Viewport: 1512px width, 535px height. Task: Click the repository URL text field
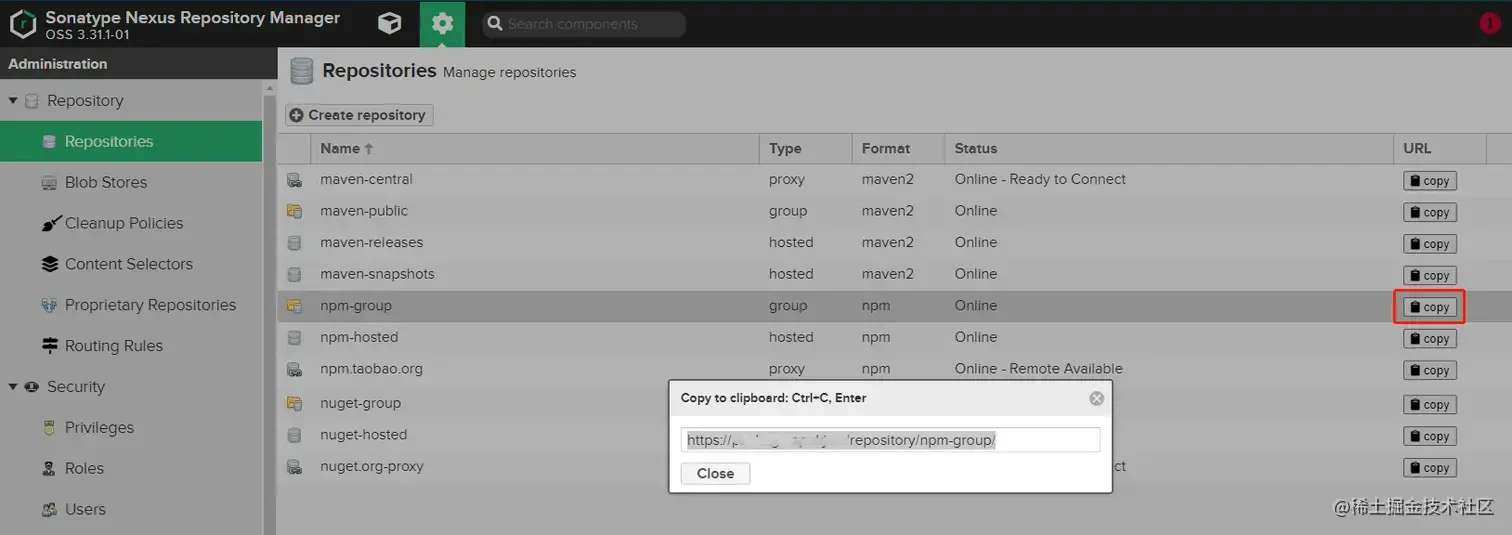coord(890,440)
